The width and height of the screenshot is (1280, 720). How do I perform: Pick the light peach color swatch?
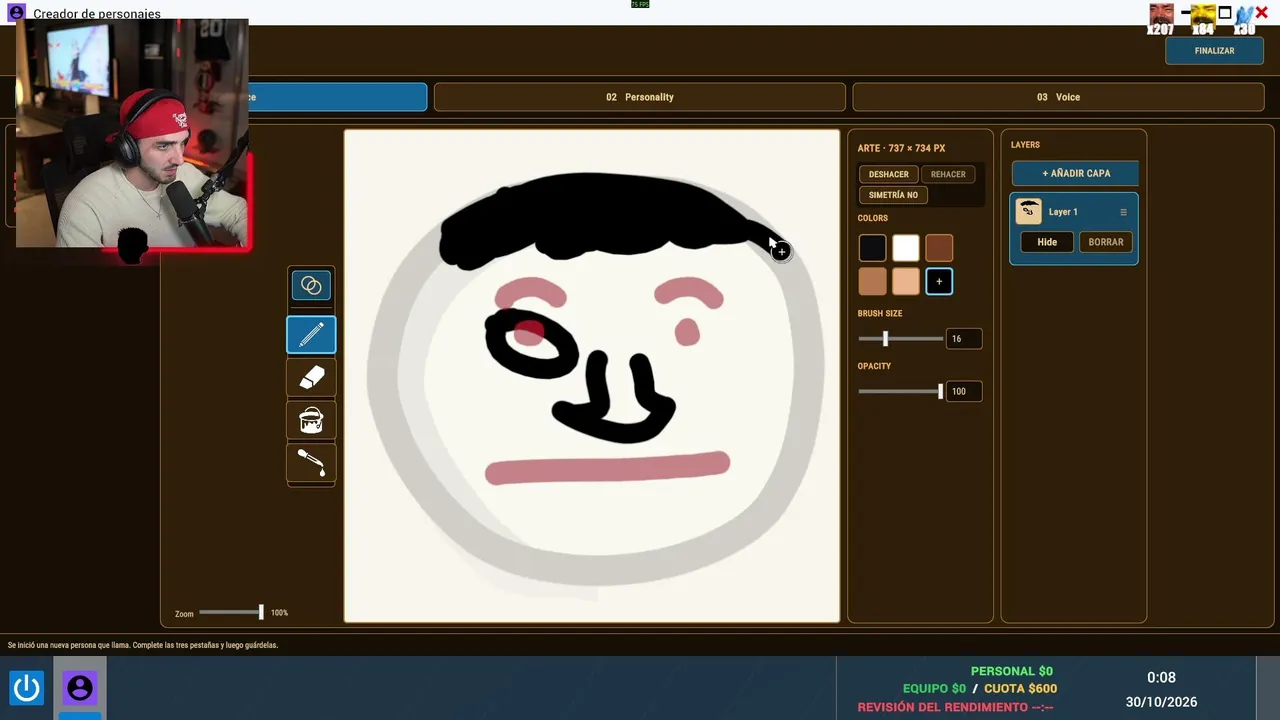tap(906, 282)
